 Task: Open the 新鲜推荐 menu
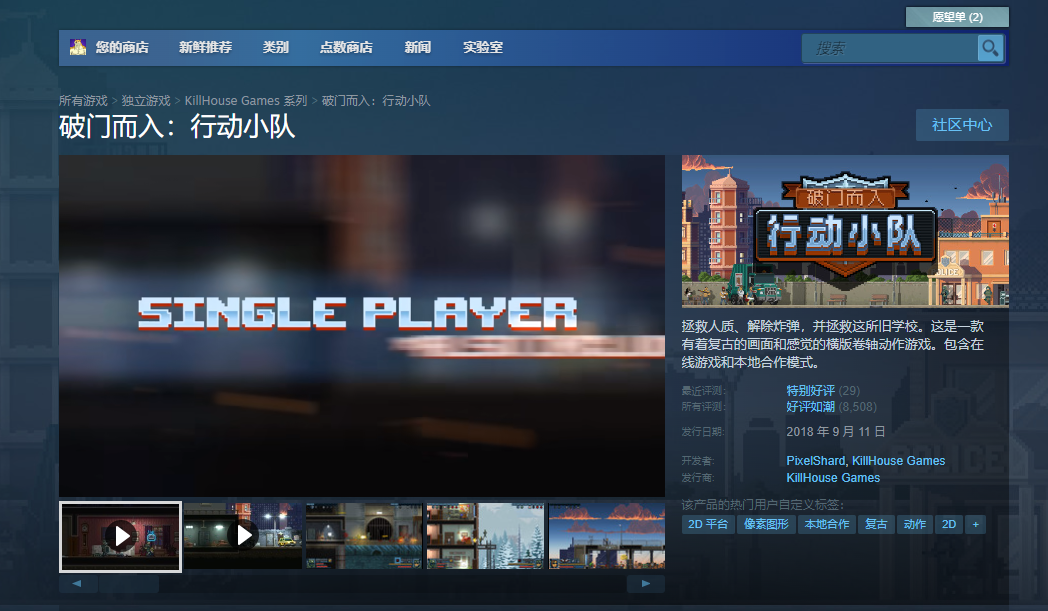pos(205,47)
